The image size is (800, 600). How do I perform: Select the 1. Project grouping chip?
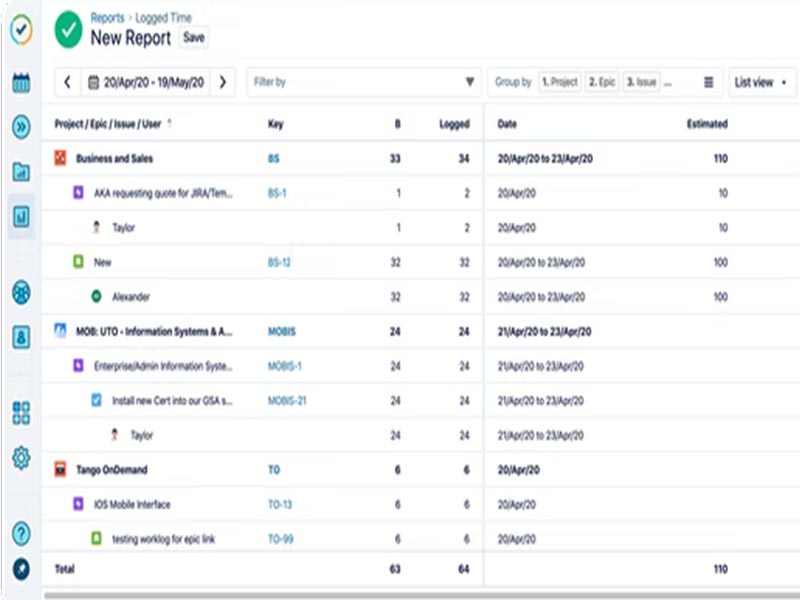pyautogui.click(x=559, y=81)
